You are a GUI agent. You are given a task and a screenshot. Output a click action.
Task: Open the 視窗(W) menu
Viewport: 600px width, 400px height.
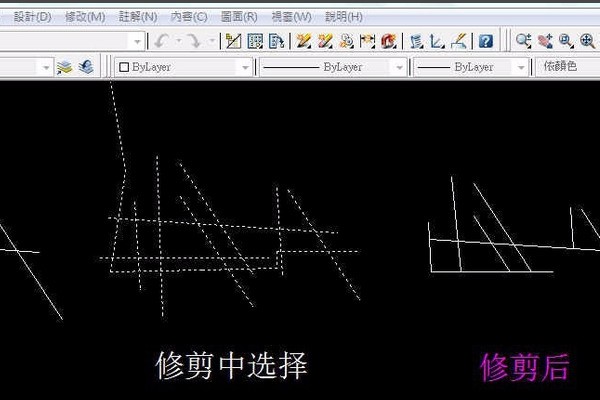[291, 17]
